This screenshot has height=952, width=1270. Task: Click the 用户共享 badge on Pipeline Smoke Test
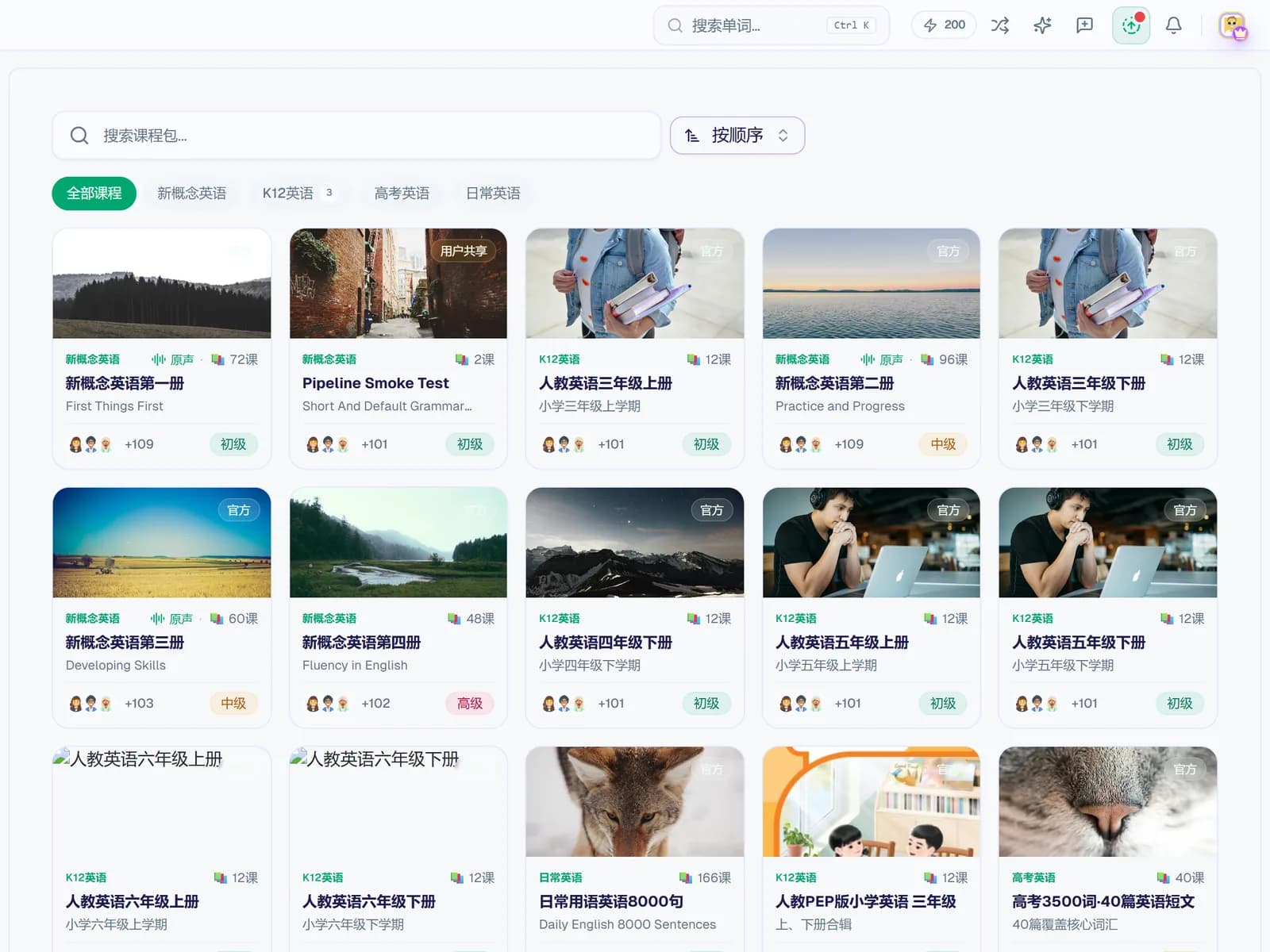coord(464,251)
